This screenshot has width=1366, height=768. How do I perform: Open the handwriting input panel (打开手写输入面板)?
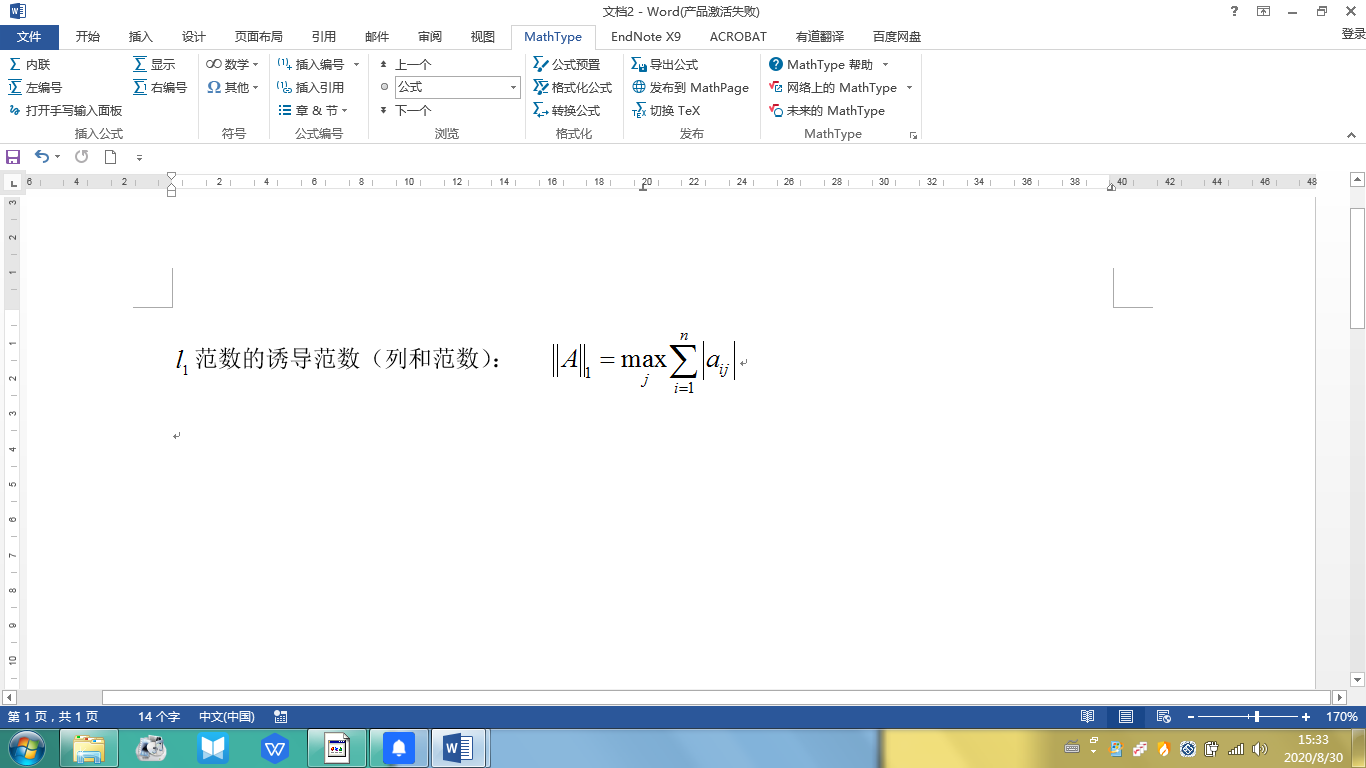(x=65, y=111)
